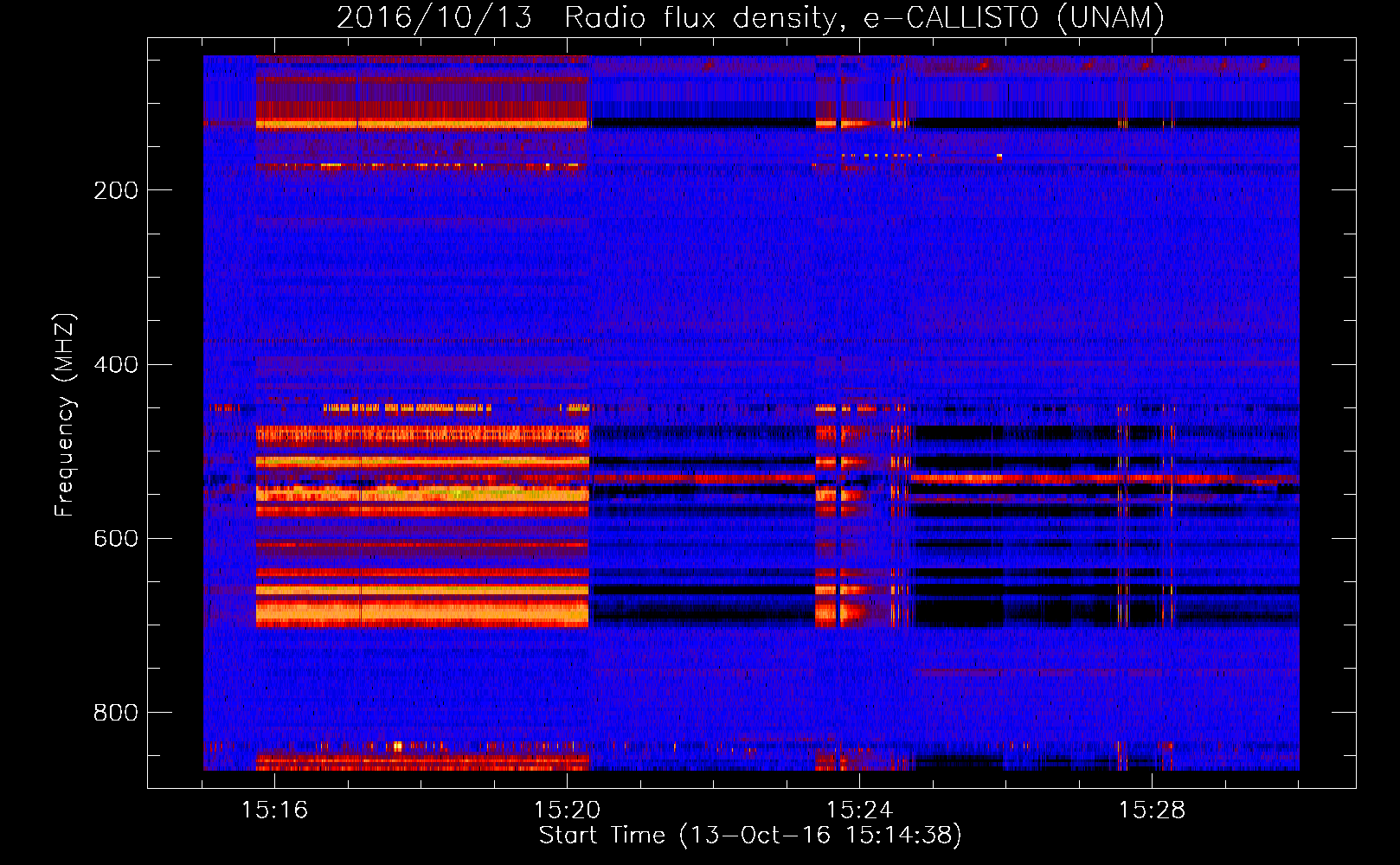Click the date "2016/10/13" in the title
This screenshot has width=1400, height=865.
coord(434,17)
